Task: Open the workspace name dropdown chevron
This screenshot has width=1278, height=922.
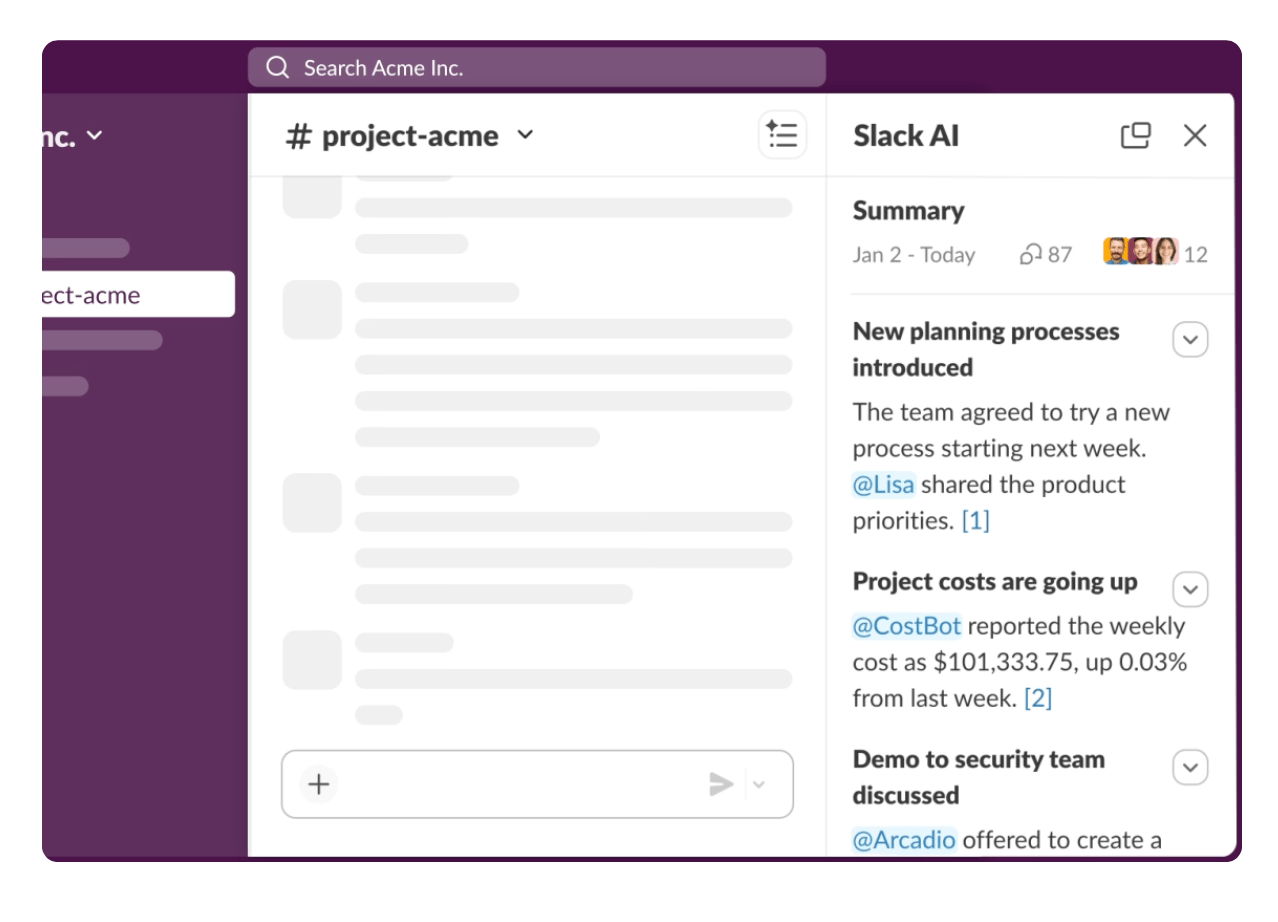Action: click(94, 135)
